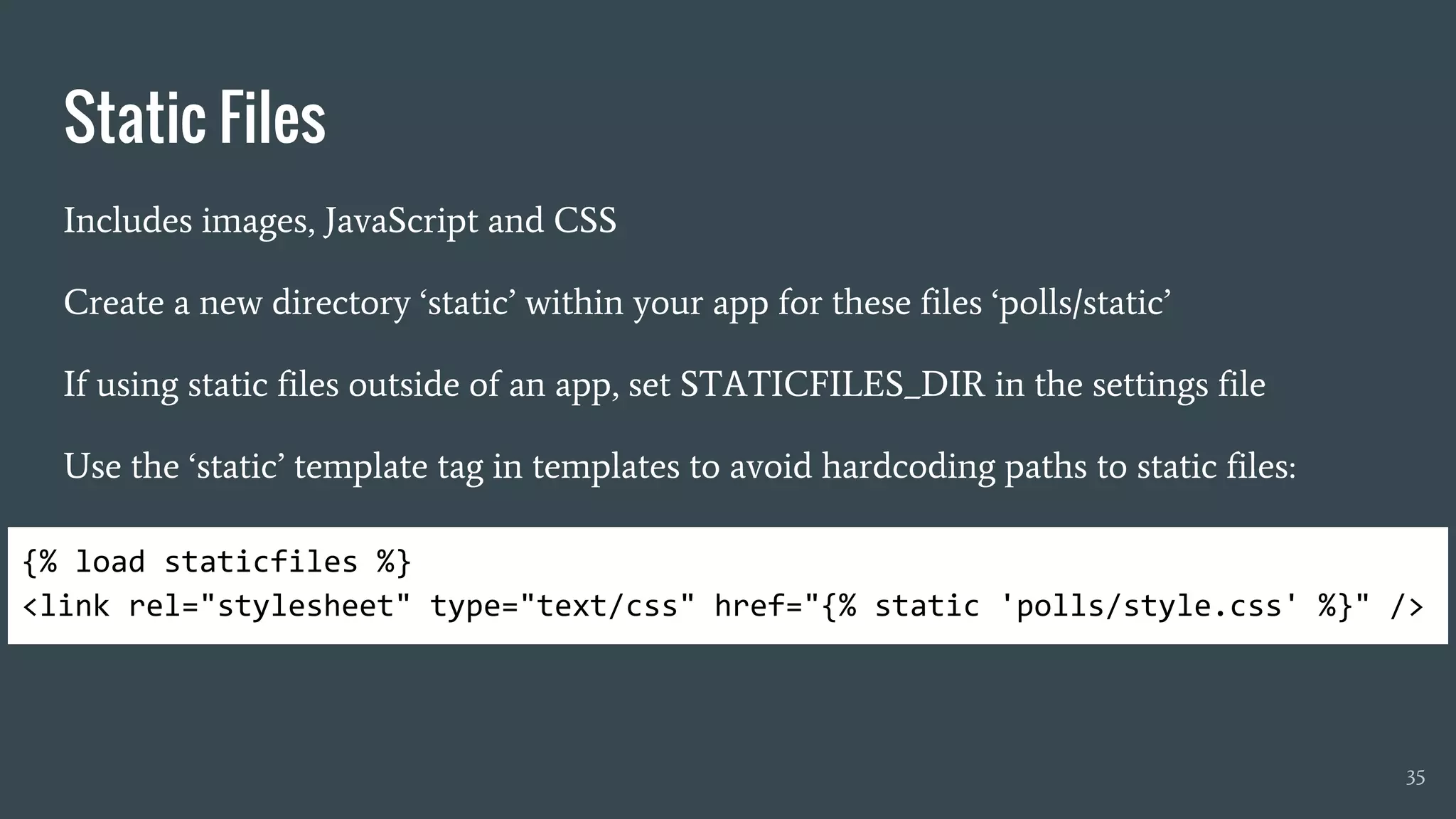Click the word 'STATICFILES_DIR' in the third line
Screen dimensions: 1456x819
832,385
